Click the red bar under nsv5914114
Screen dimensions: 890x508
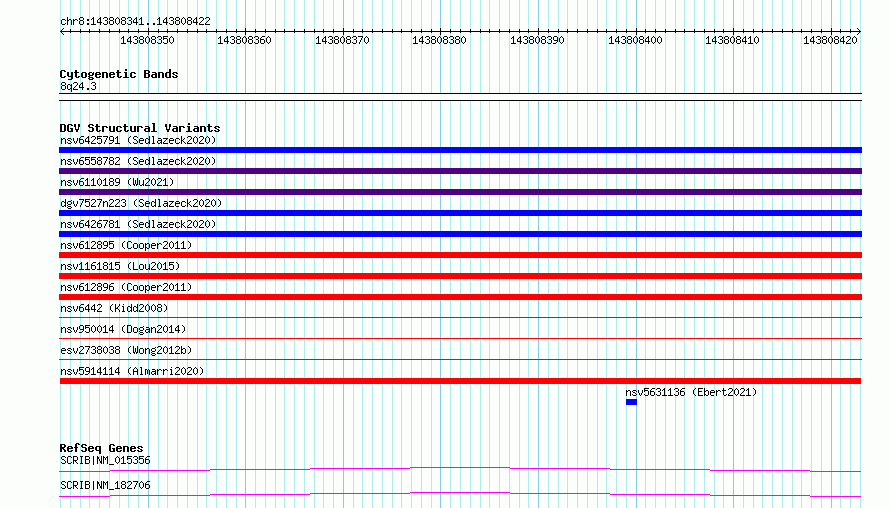pyautogui.click(x=460, y=381)
